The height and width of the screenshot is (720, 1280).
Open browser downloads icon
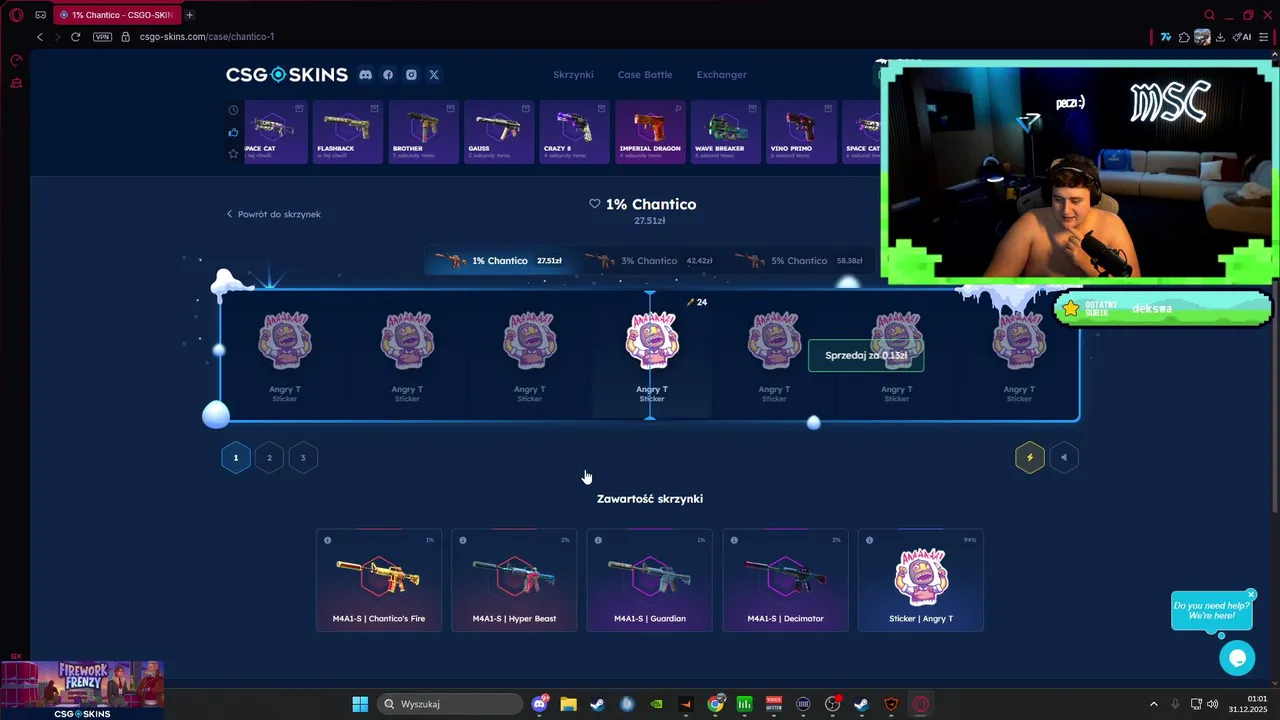(1220, 37)
